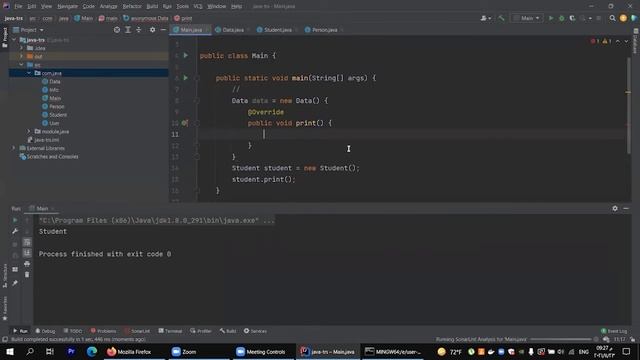640x360 pixels.
Task: Switch to the Person.java editor tab
Action: tap(324, 30)
